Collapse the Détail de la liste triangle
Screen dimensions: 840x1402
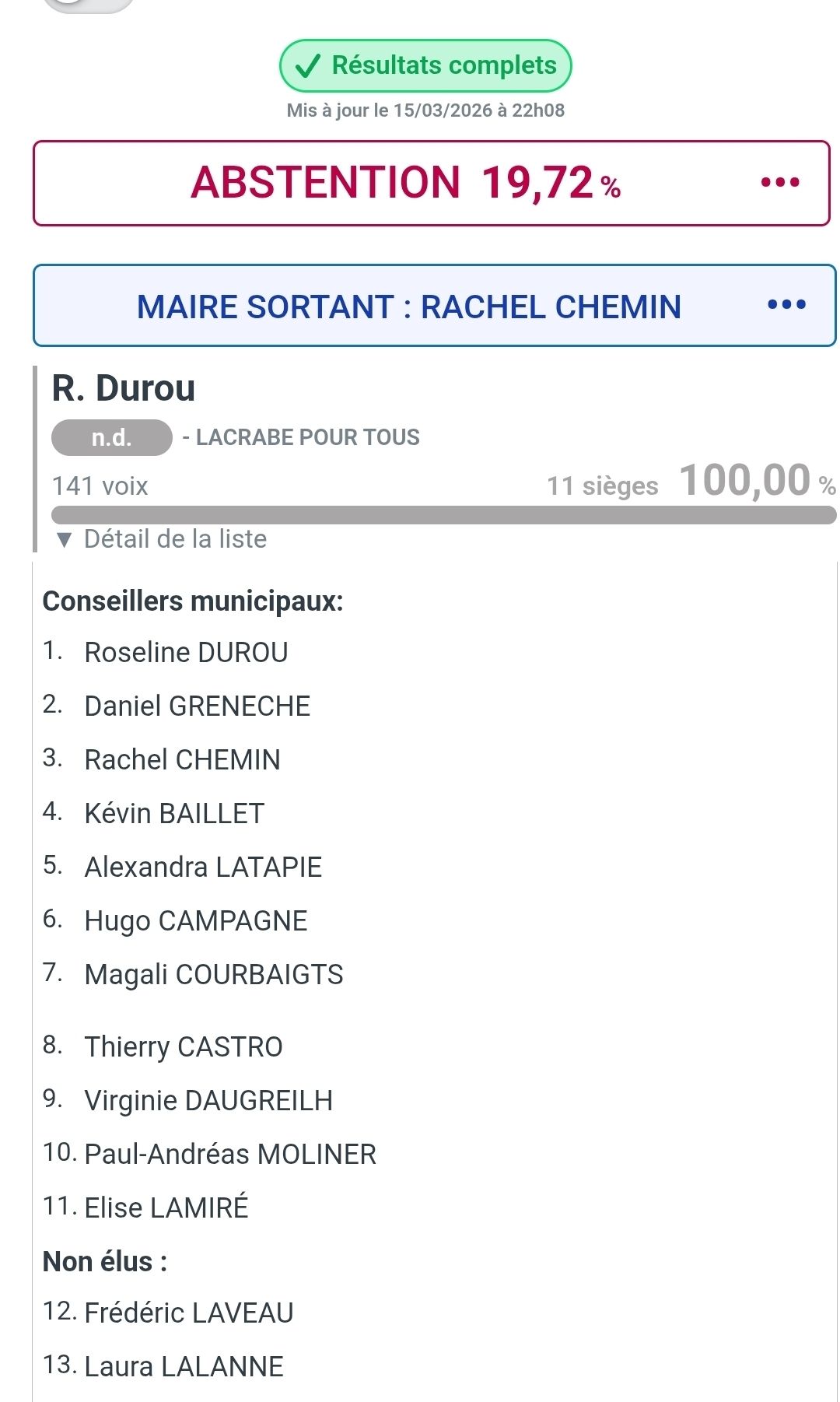pyautogui.click(x=65, y=539)
